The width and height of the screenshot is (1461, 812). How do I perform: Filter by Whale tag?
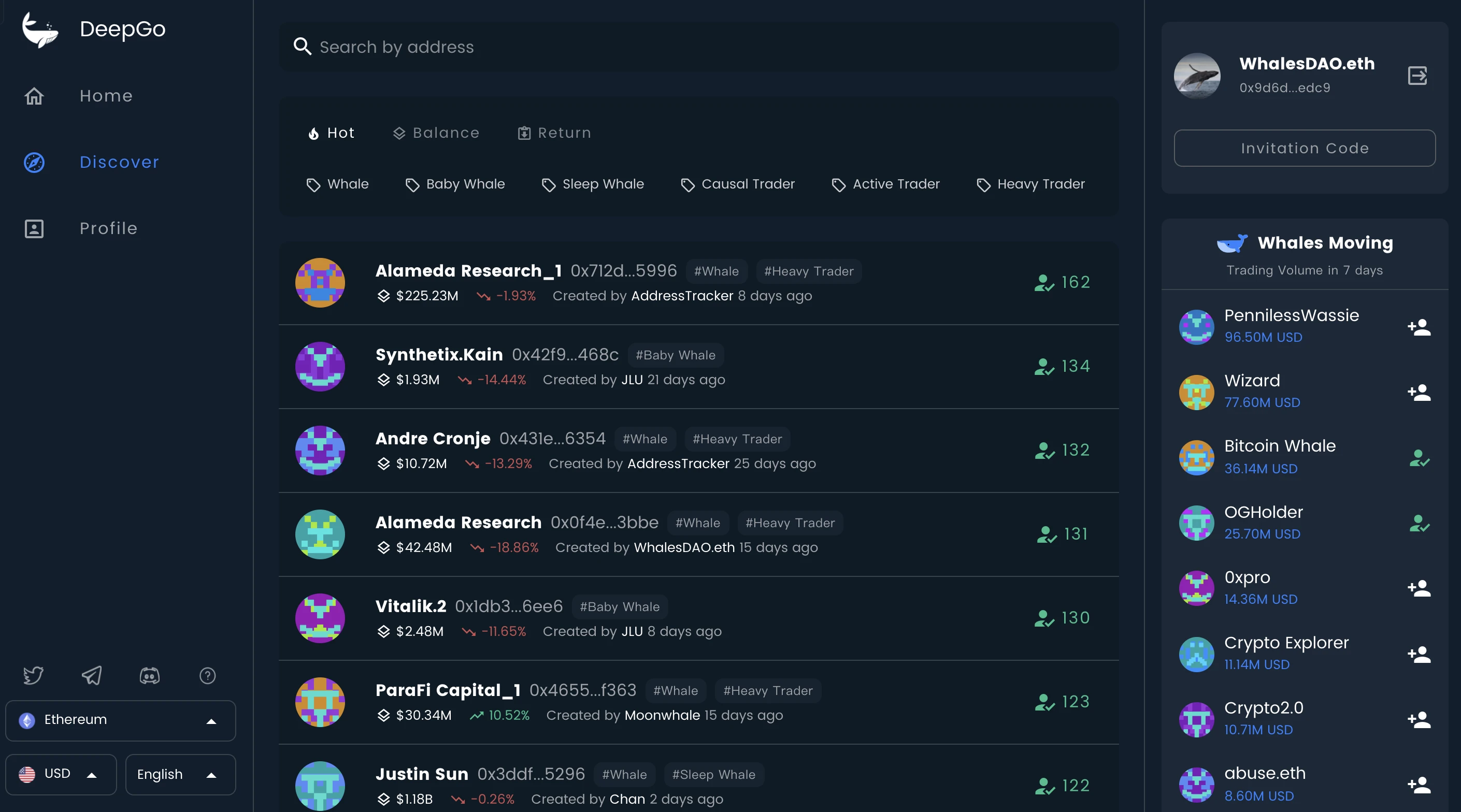[x=337, y=184]
